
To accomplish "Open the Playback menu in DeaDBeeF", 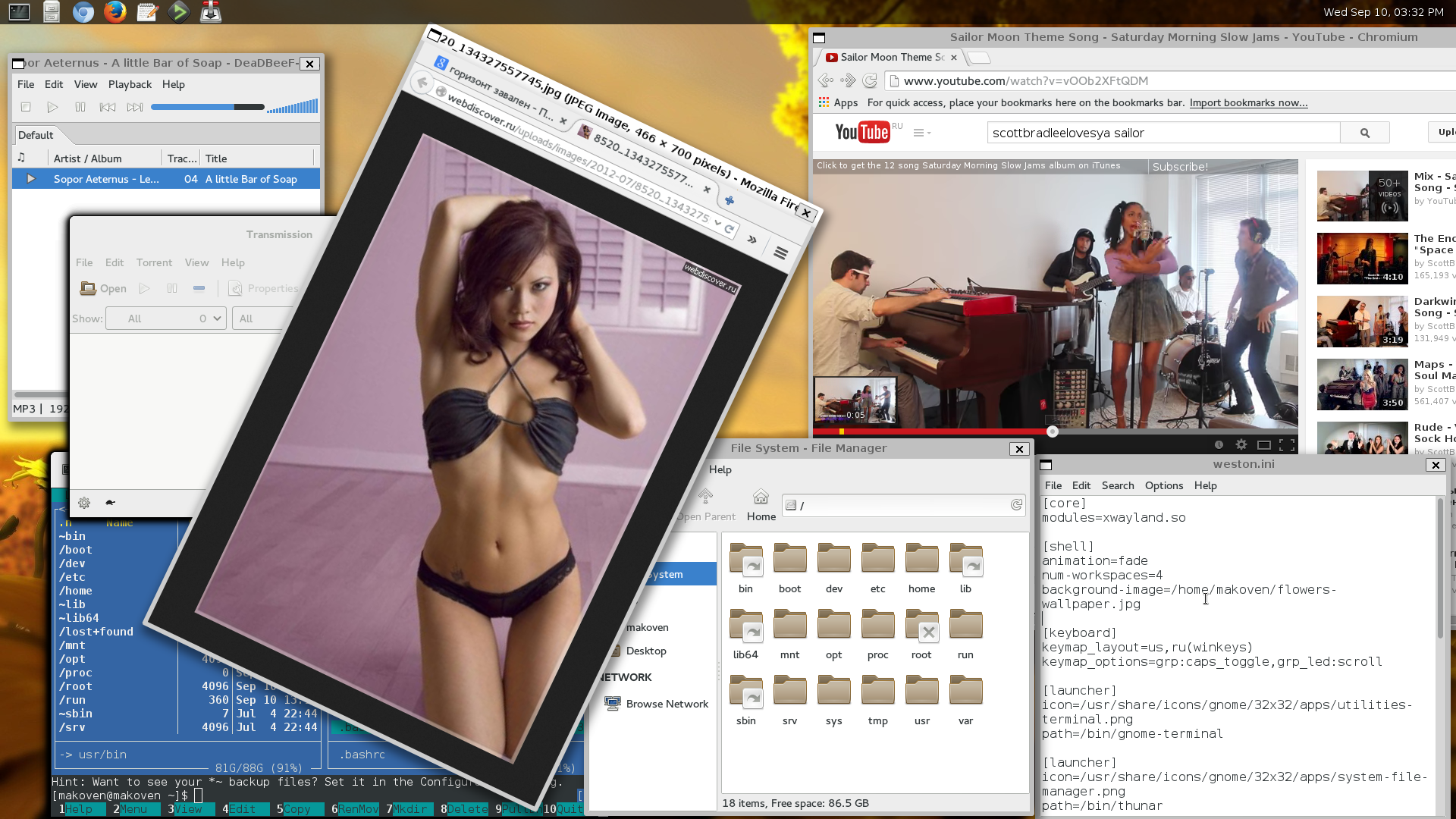I will point(130,84).
